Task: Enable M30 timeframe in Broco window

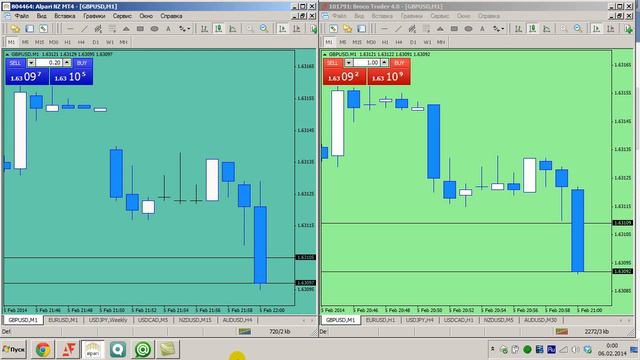Action: click(x=371, y=42)
